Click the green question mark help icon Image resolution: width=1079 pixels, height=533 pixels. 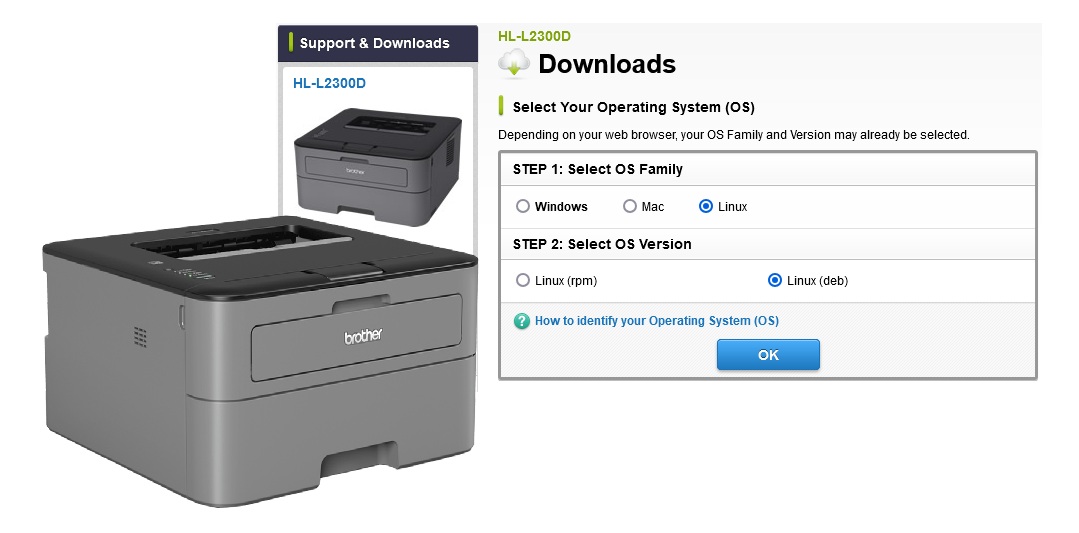click(x=522, y=321)
